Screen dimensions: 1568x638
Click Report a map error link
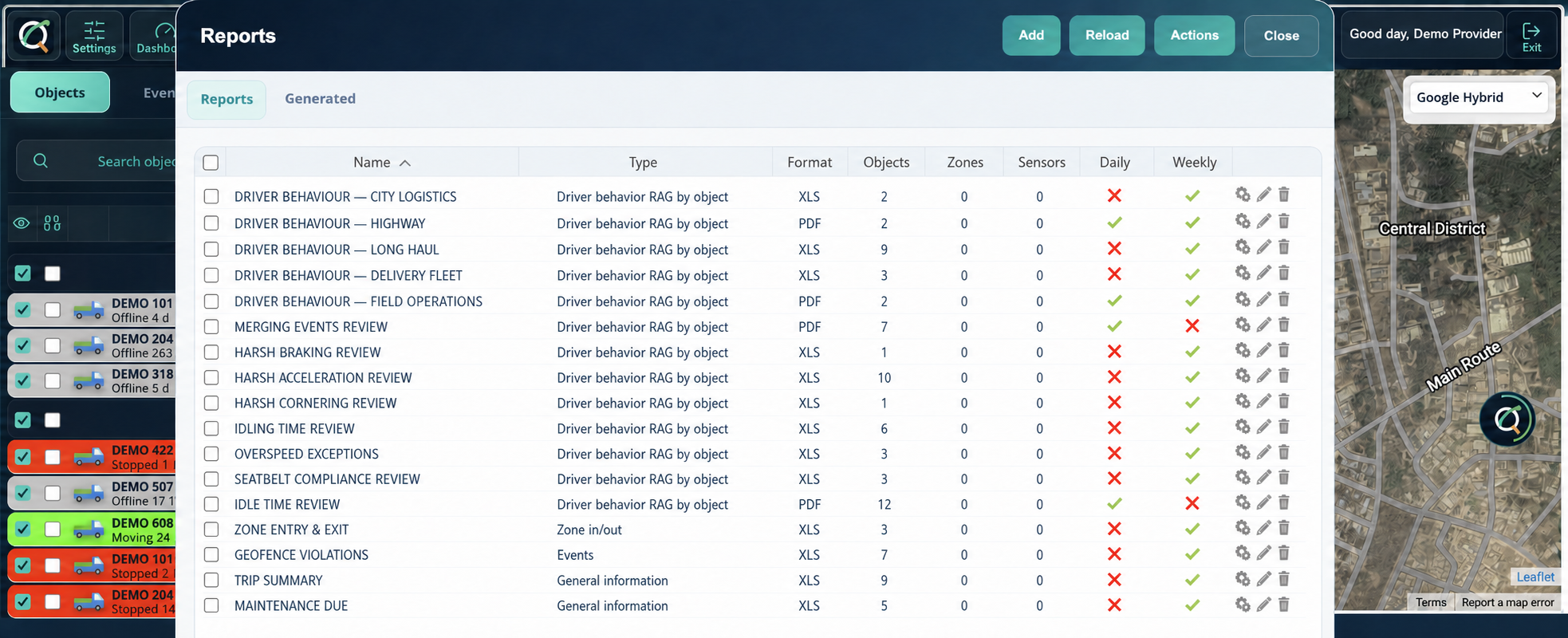click(x=1507, y=602)
